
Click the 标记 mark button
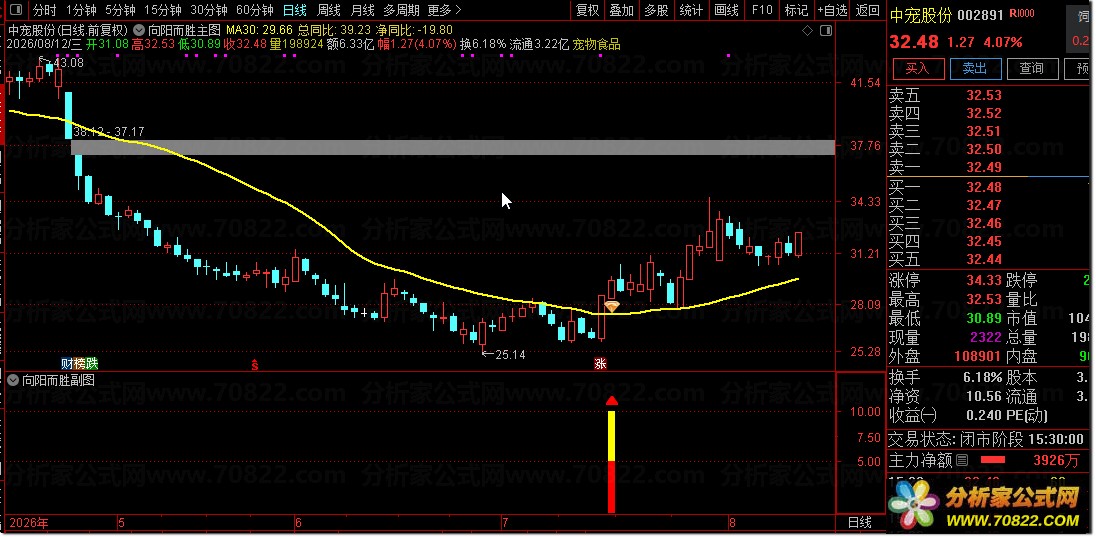click(x=796, y=10)
